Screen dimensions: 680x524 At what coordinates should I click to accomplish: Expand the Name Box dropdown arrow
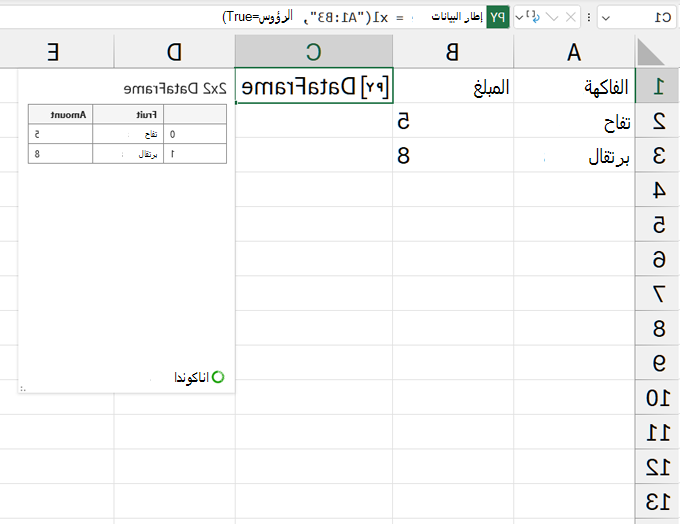[606, 18]
